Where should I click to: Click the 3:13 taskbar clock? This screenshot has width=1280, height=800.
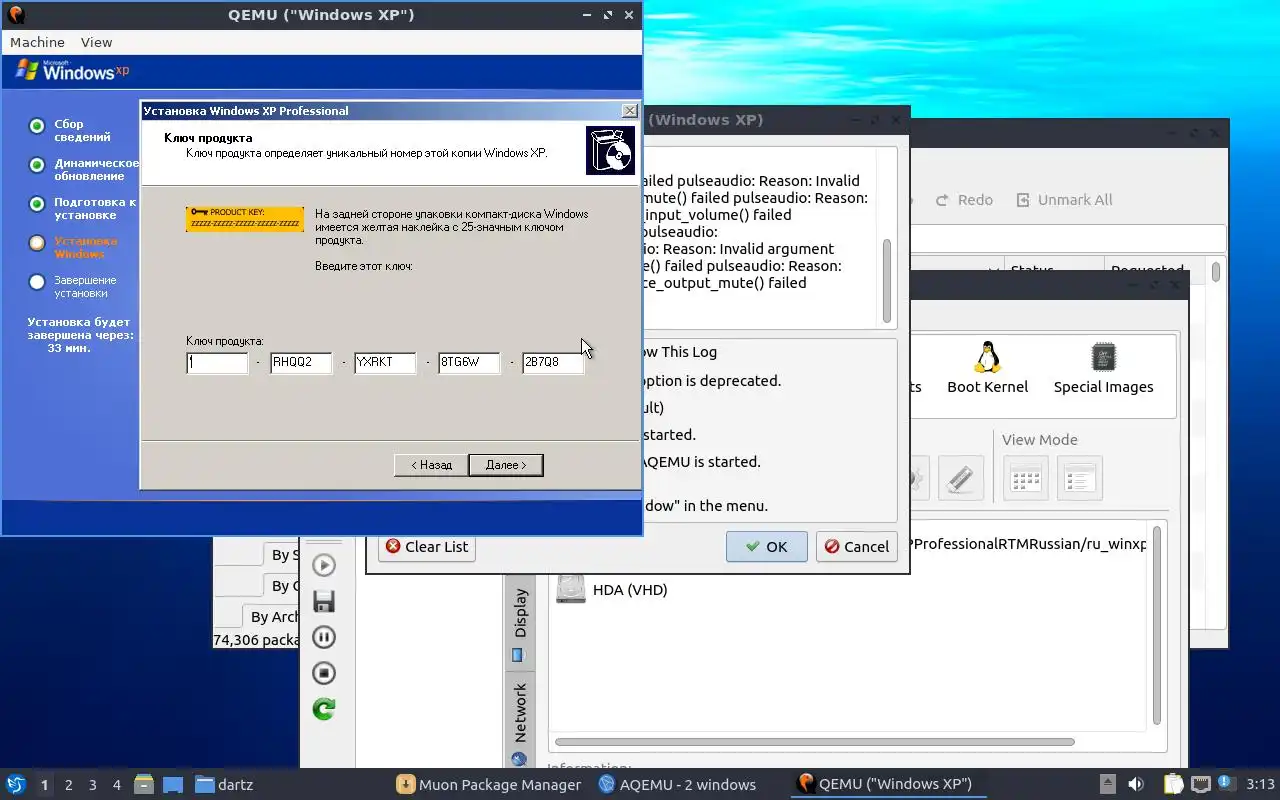click(1260, 784)
